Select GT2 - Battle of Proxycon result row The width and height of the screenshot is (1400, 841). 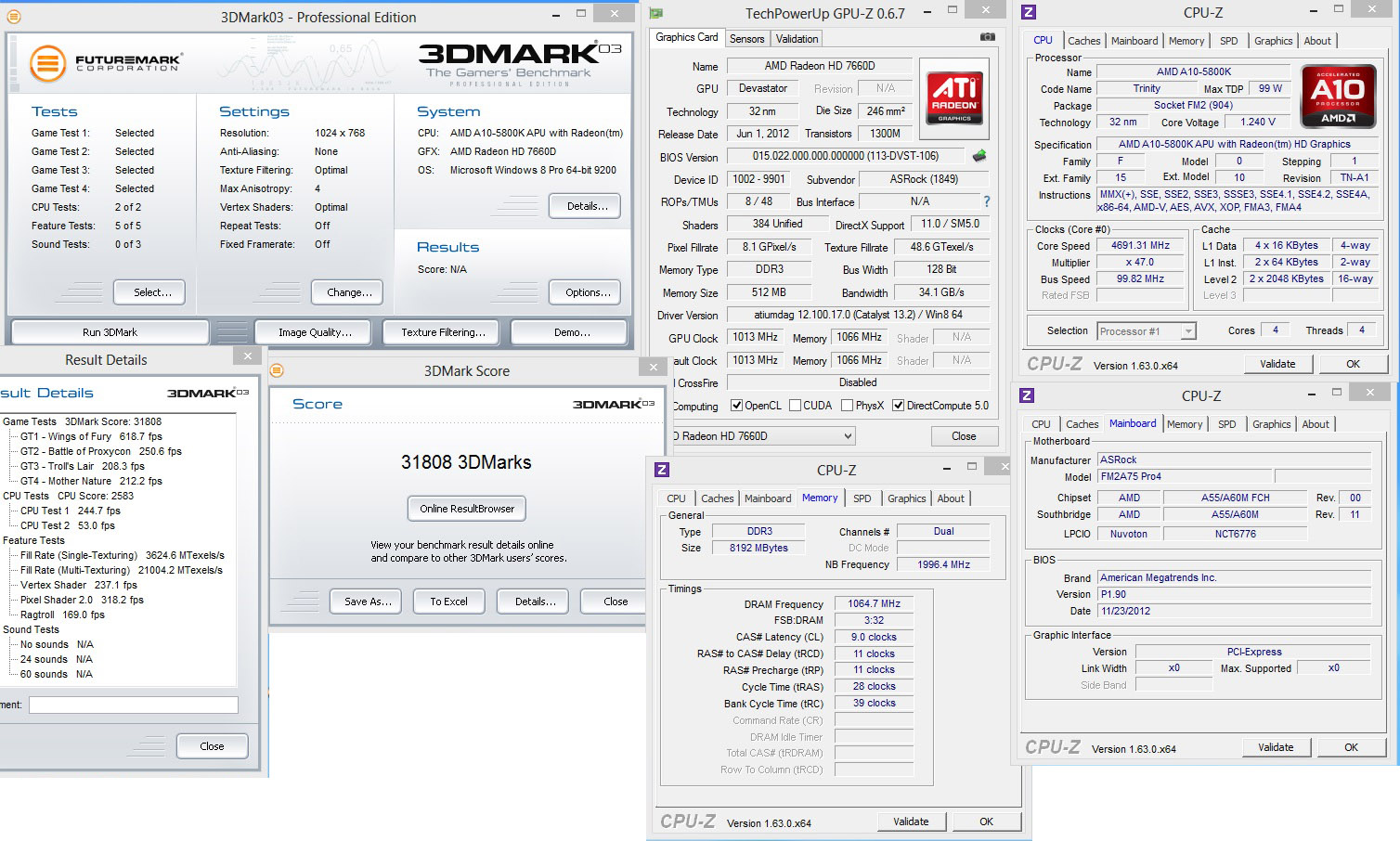[101, 451]
